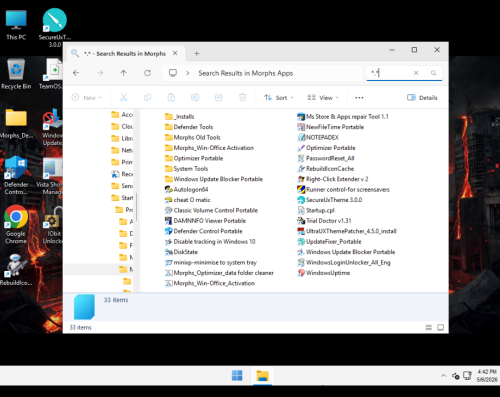
Task: Select Morphs_Win-Office_Activation file
Action: coord(210,283)
